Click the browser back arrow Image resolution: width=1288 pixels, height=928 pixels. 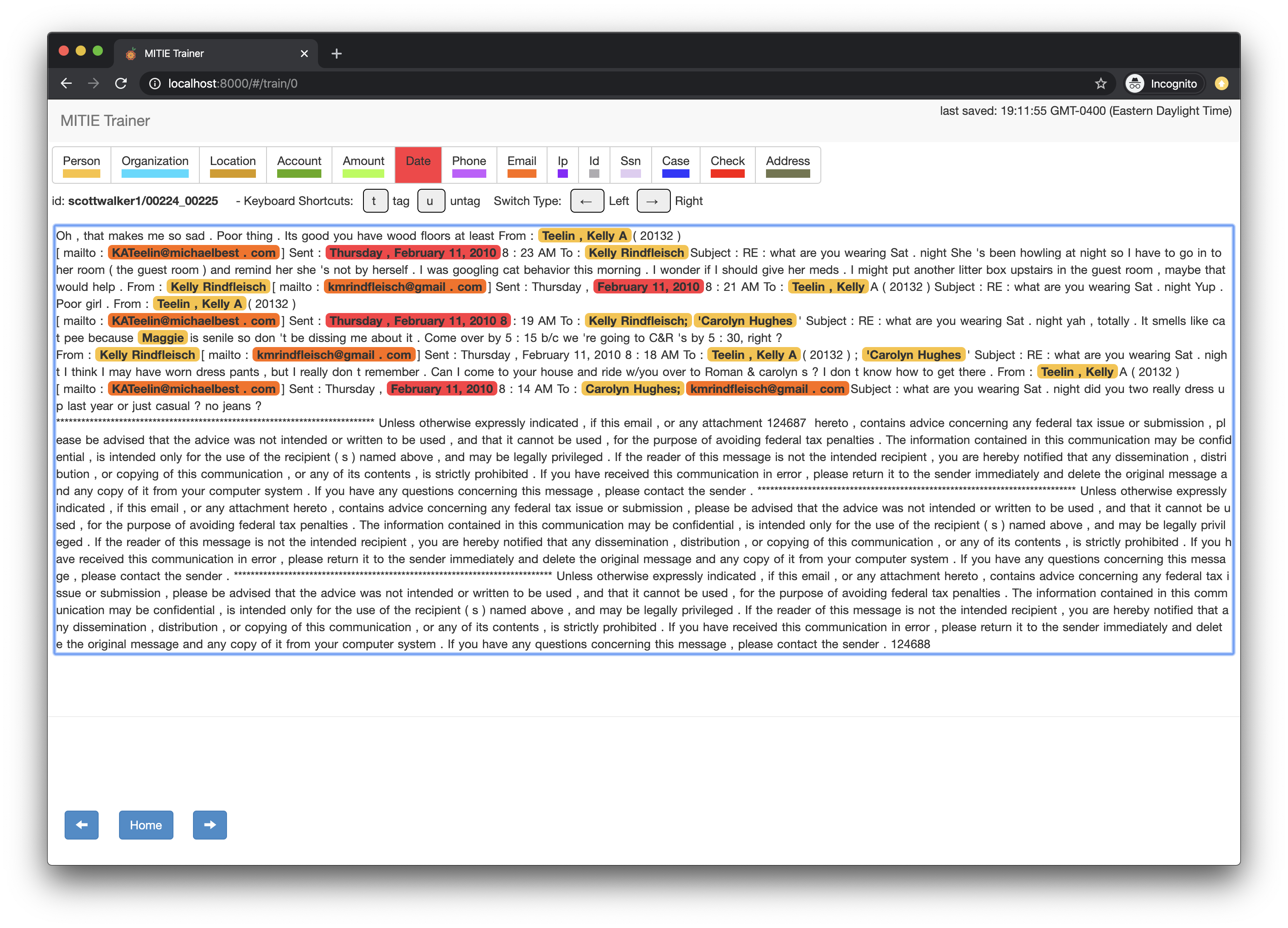click(x=66, y=83)
